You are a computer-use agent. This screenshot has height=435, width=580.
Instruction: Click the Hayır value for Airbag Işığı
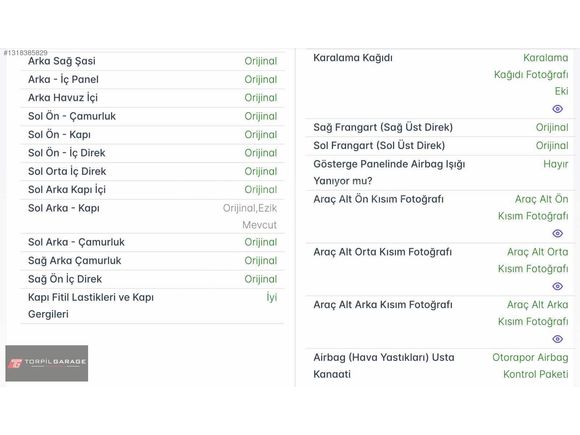click(556, 164)
